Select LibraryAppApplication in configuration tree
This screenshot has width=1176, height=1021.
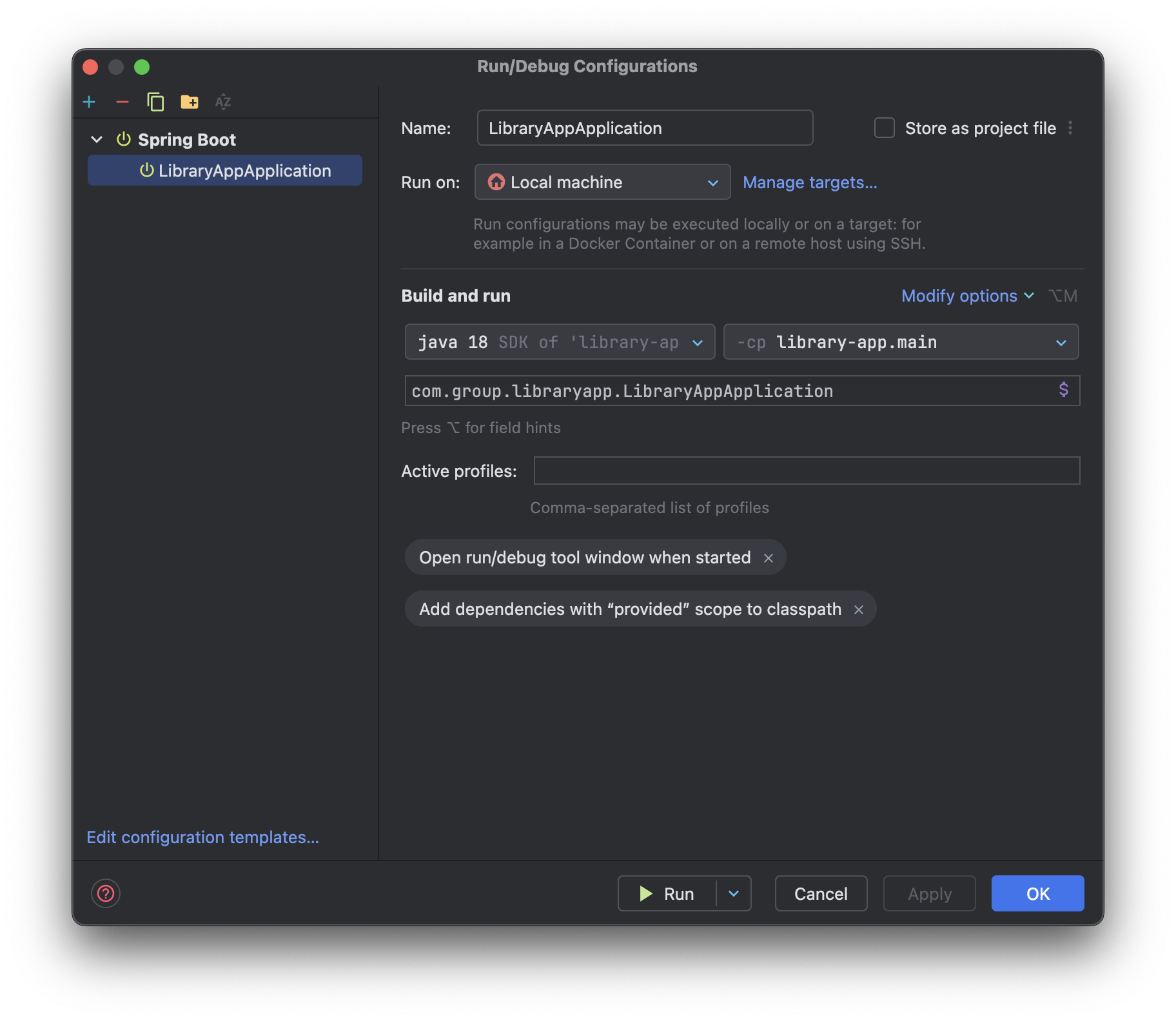pyautogui.click(x=225, y=170)
